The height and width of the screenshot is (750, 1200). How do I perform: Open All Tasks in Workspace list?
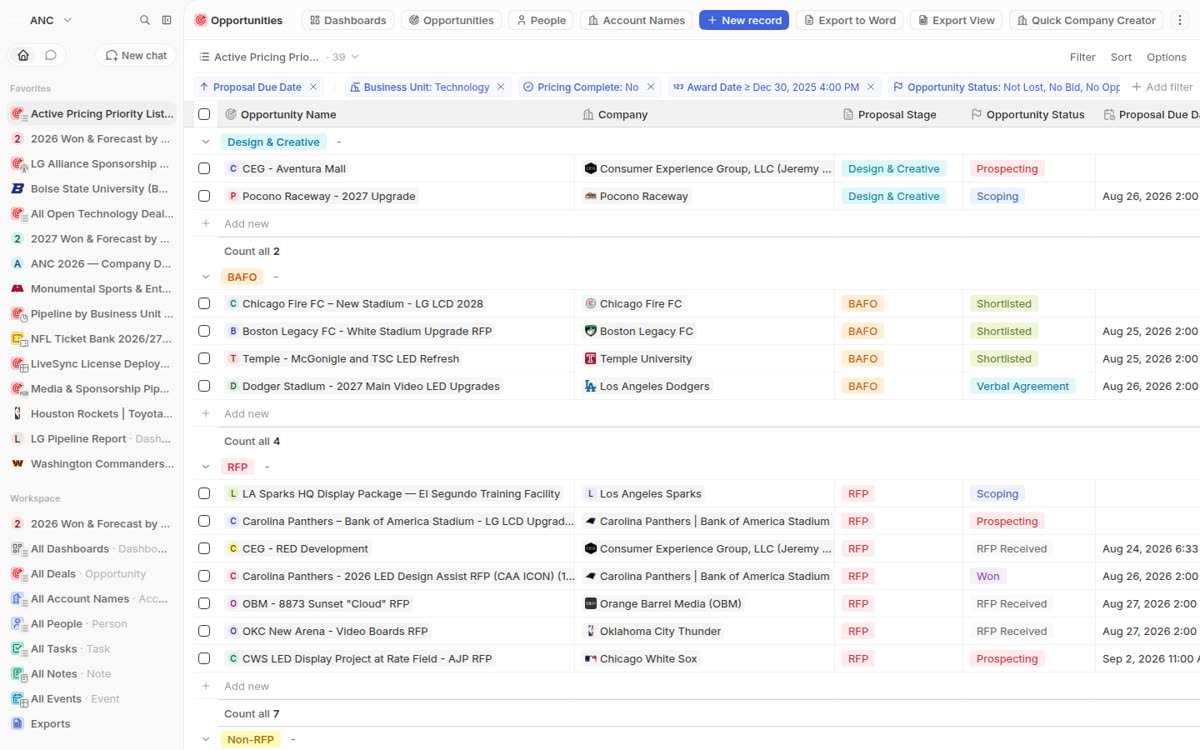pyautogui.click(x=91, y=649)
